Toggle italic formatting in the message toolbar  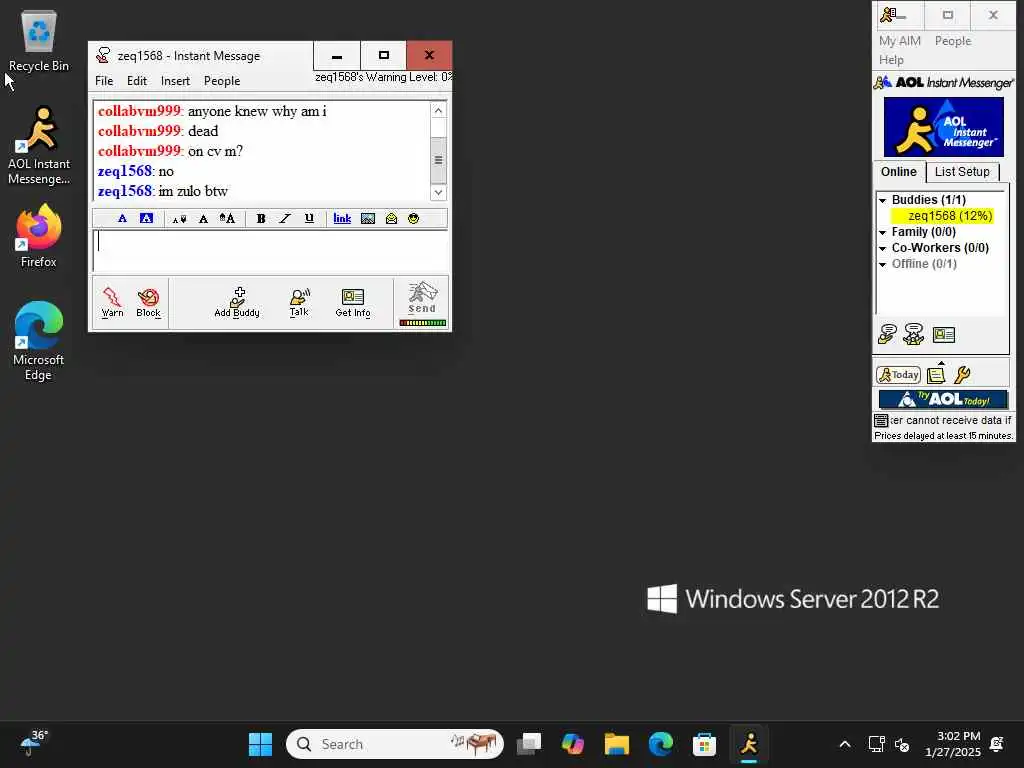point(285,219)
